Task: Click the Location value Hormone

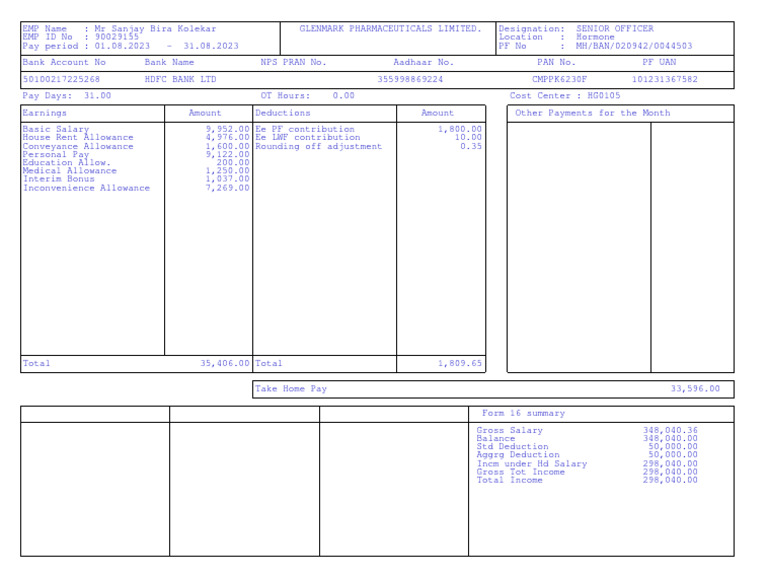Action: [595, 37]
